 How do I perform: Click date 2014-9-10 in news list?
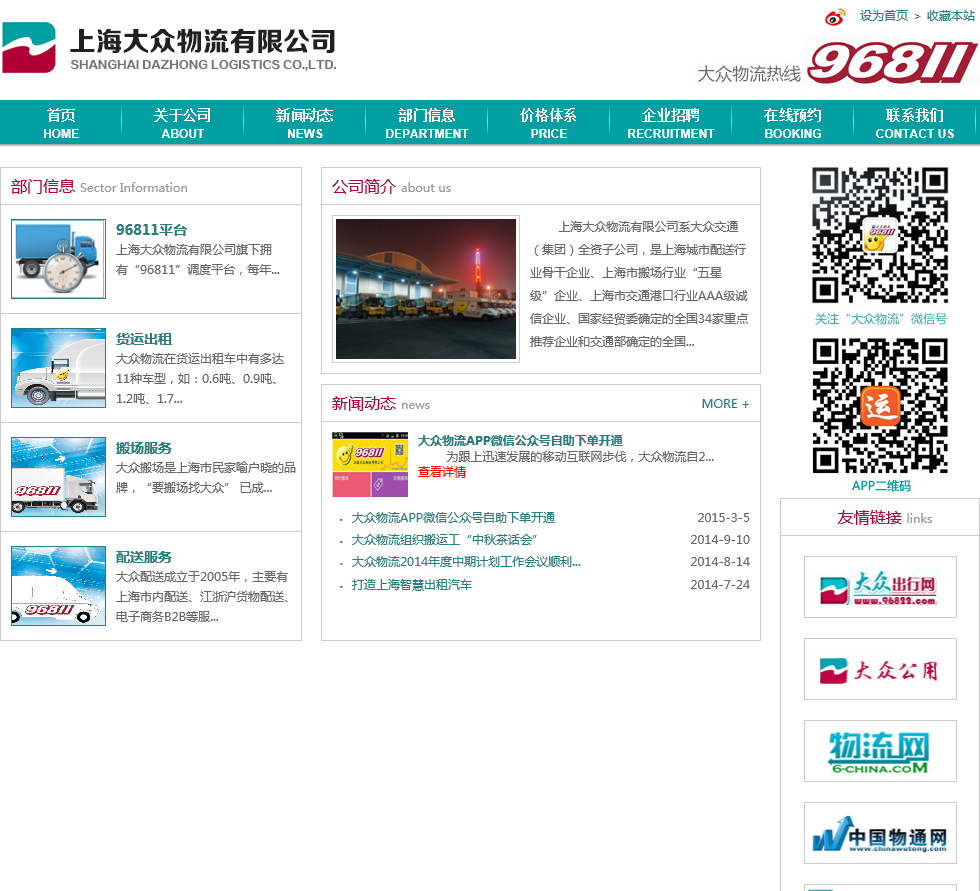[720, 540]
